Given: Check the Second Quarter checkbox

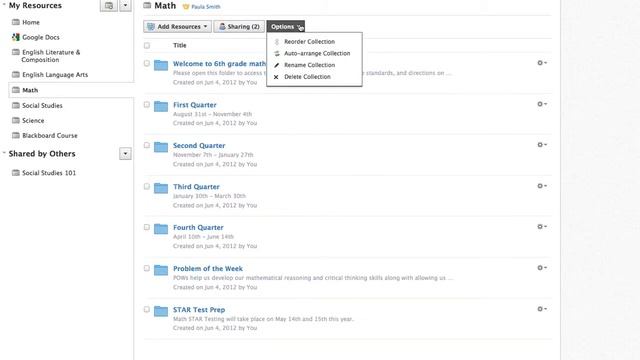Looking at the screenshot, I should [x=147, y=145].
